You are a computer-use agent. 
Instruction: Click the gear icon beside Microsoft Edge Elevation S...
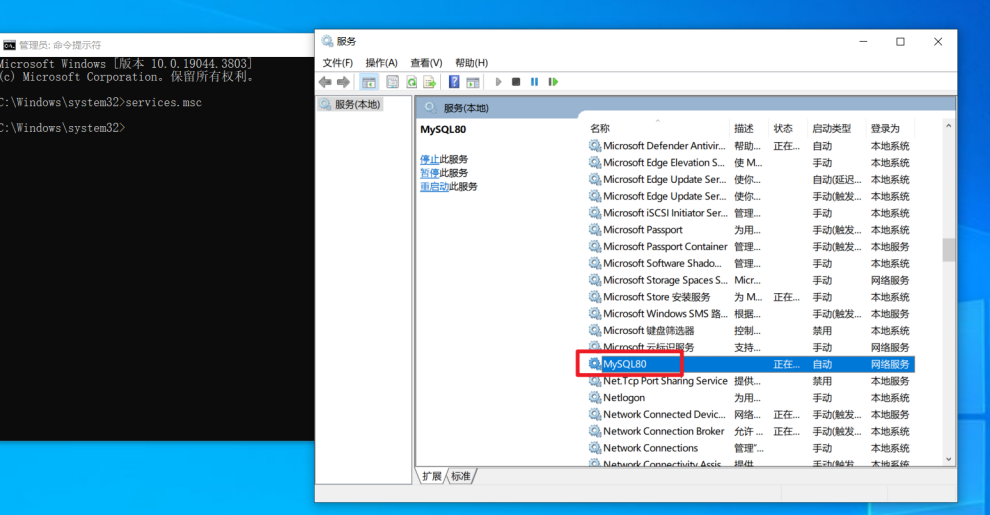point(595,162)
